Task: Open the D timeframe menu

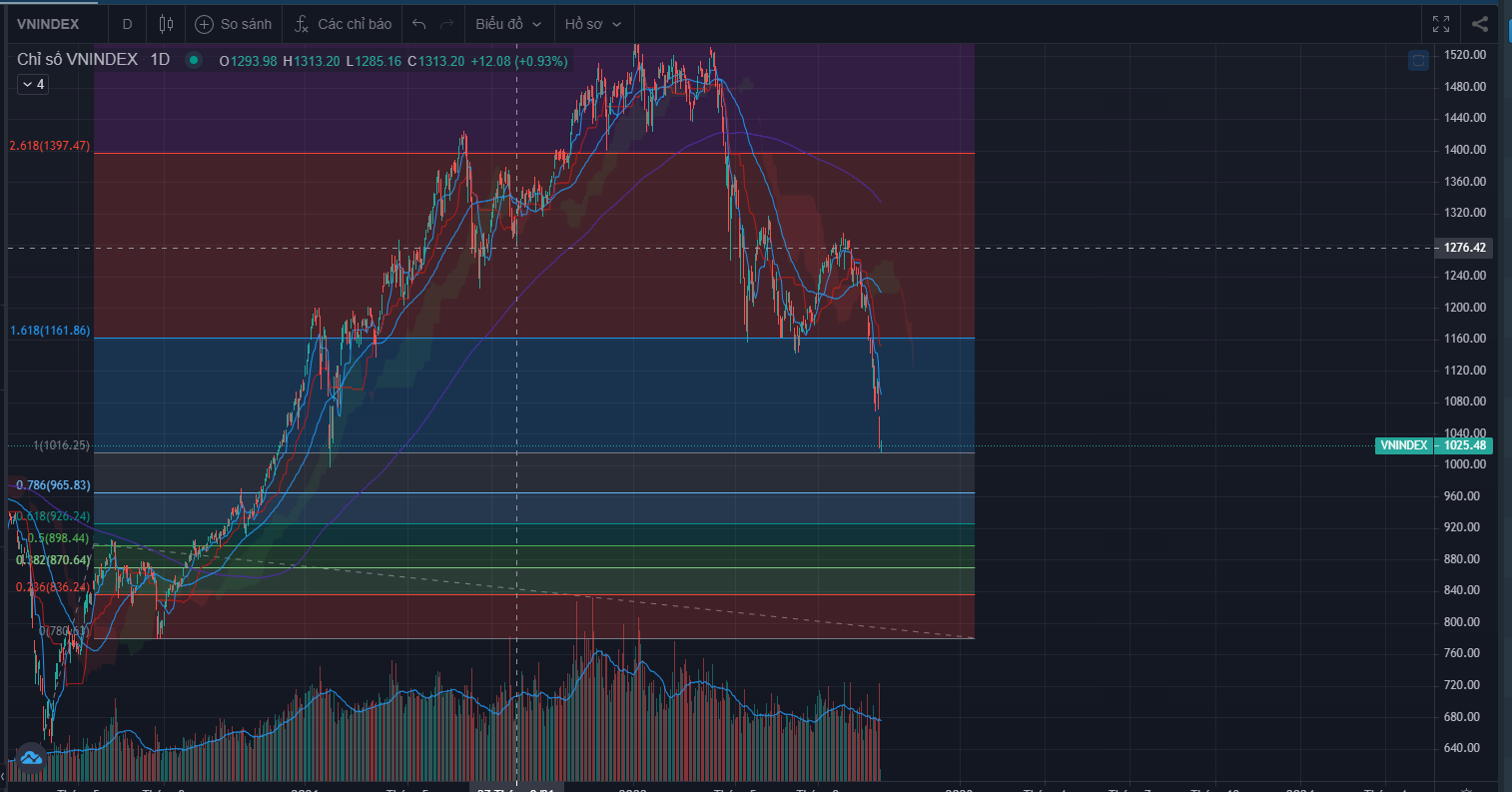Action: (x=127, y=24)
